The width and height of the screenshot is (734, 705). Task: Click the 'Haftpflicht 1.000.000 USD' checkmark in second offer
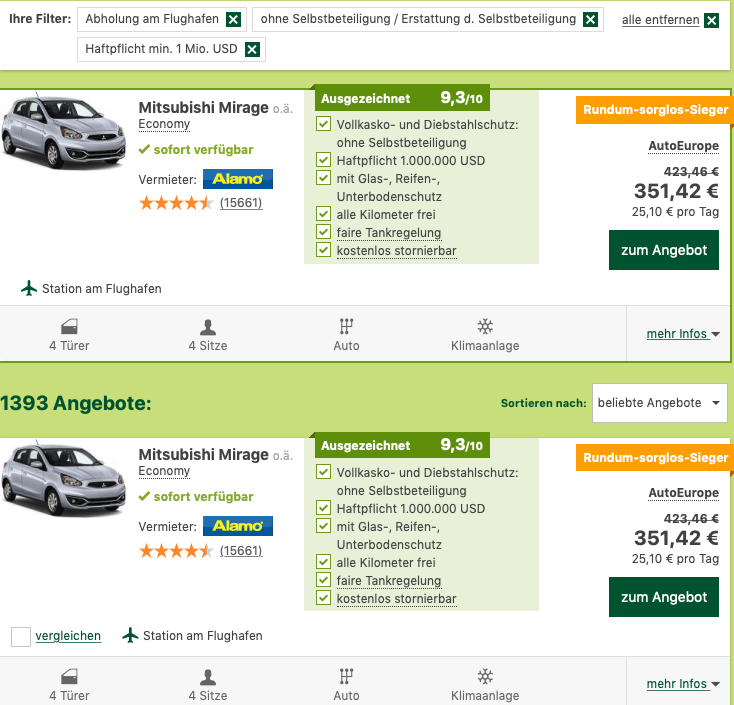tap(323, 507)
